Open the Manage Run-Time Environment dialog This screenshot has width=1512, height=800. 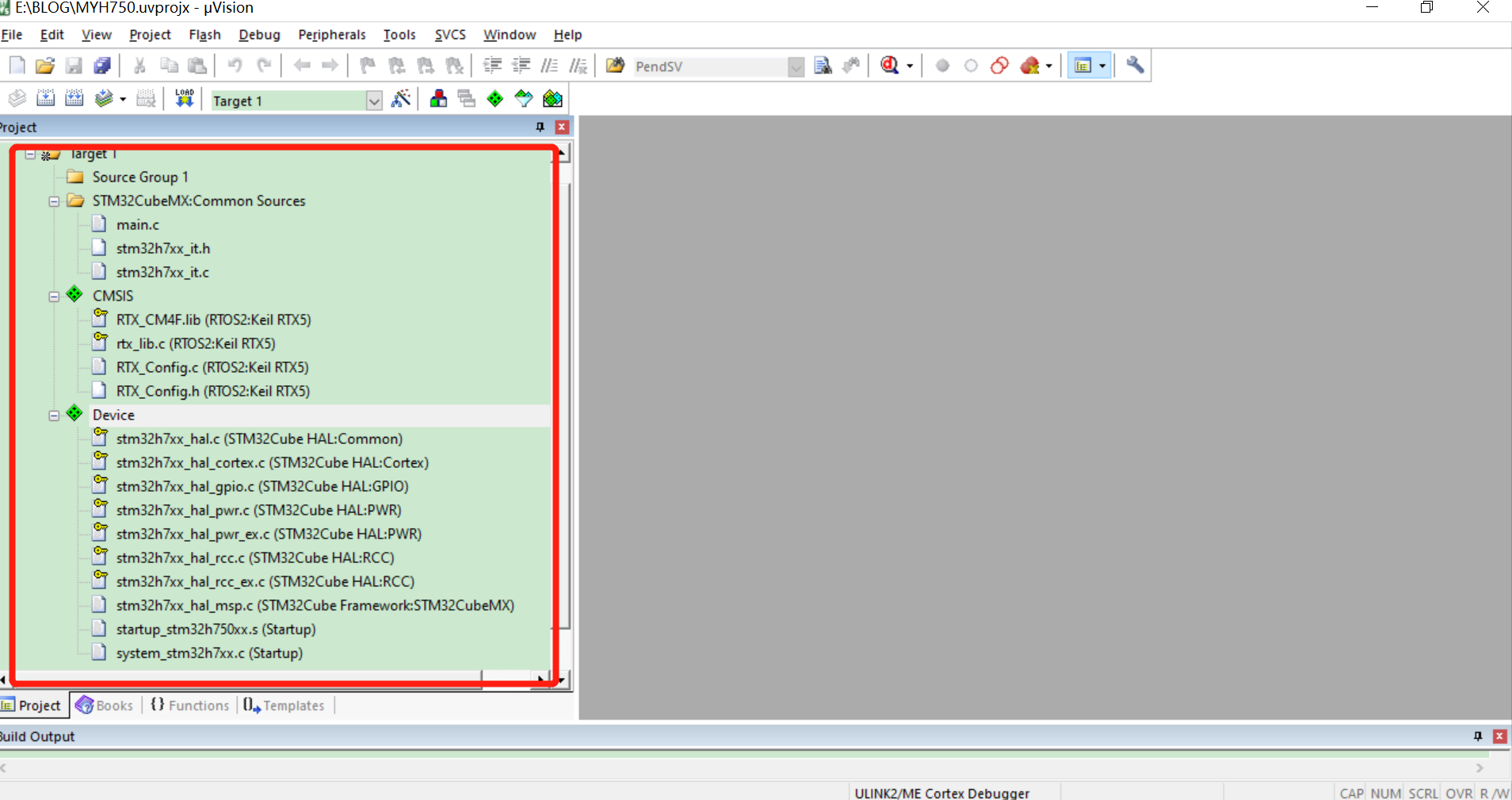494,98
